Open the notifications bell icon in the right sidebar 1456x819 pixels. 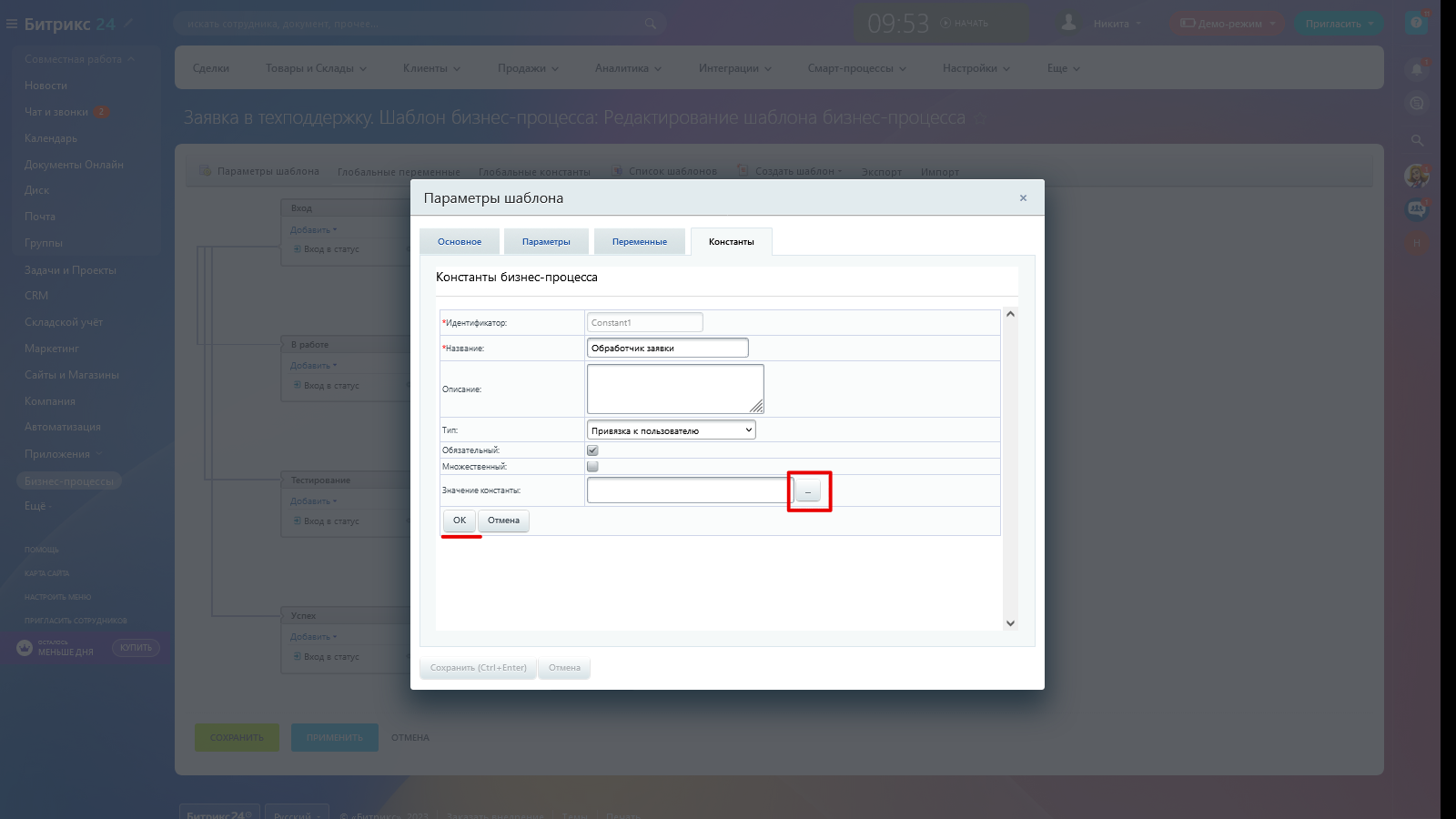tap(1417, 68)
